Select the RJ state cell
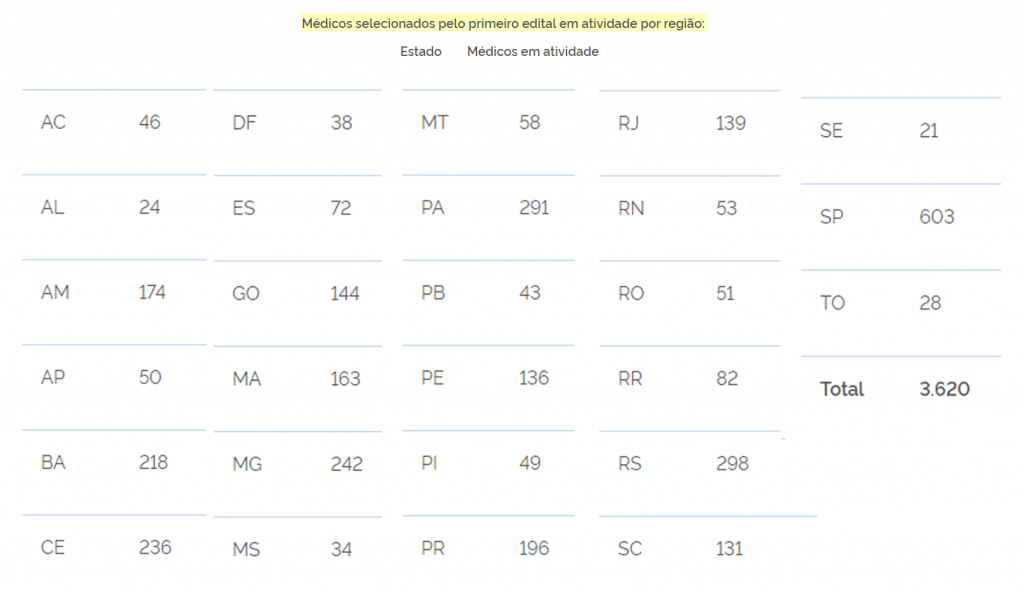 pyautogui.click(x=629, y=124)
